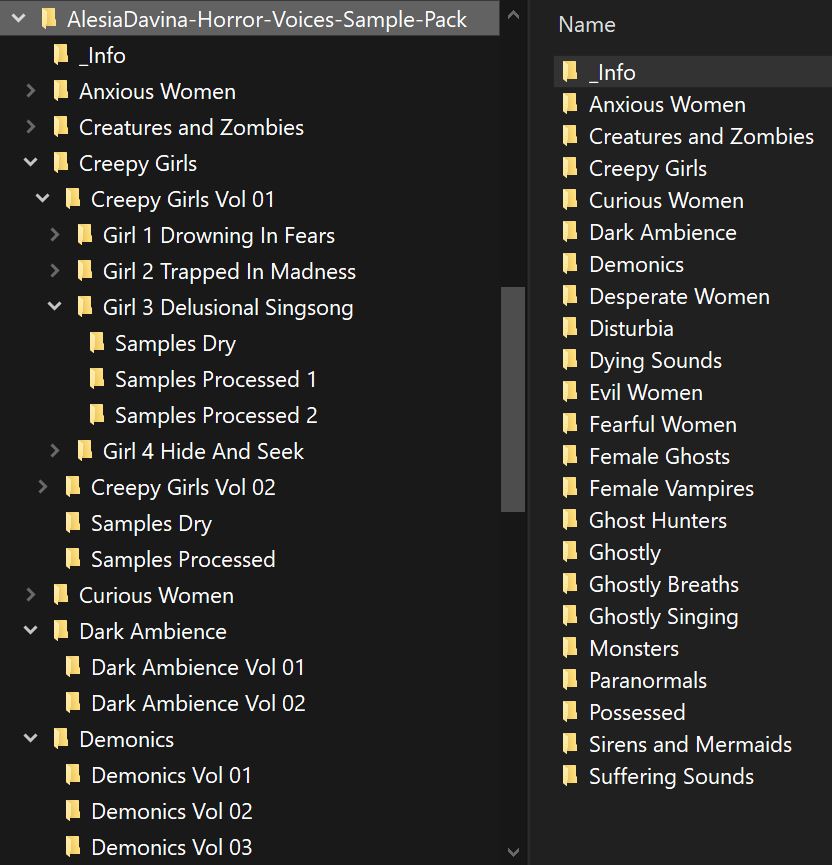Select 'Girl 1 Drowning In Fears' label
The width and height of the screenshot is (832, 865).
pos(218,235)
